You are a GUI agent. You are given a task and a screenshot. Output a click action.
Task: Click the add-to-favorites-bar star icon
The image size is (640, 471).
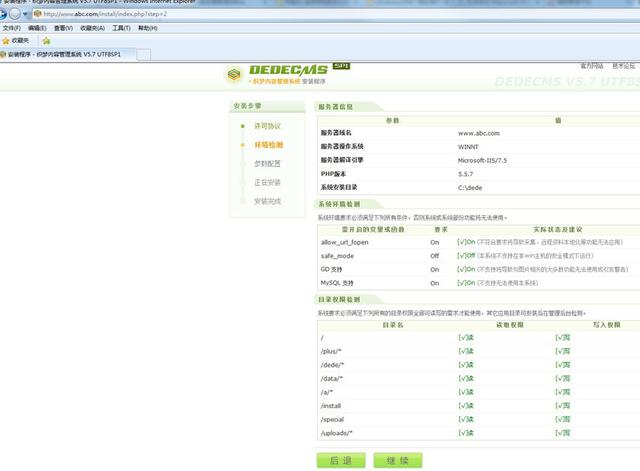point(47,41)
